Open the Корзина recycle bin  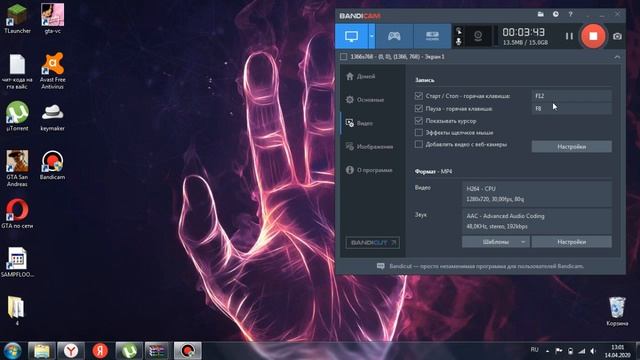[x=617, y=311]
